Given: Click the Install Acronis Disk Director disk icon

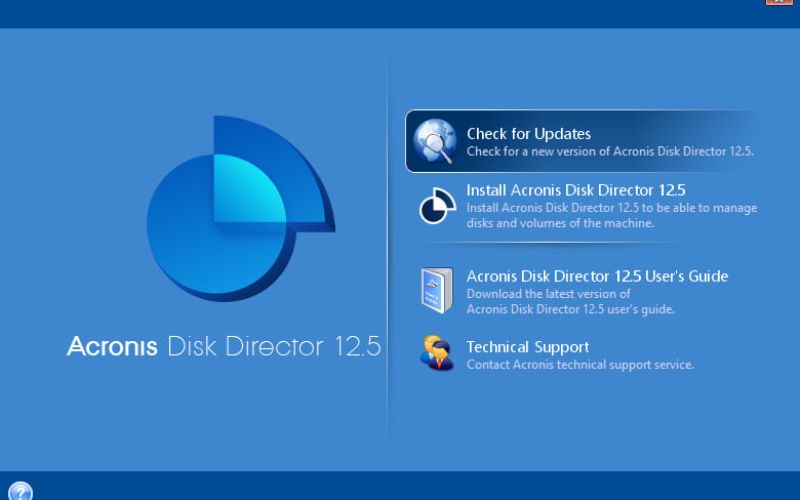Looking at the screenshot, I should [437, 206].
